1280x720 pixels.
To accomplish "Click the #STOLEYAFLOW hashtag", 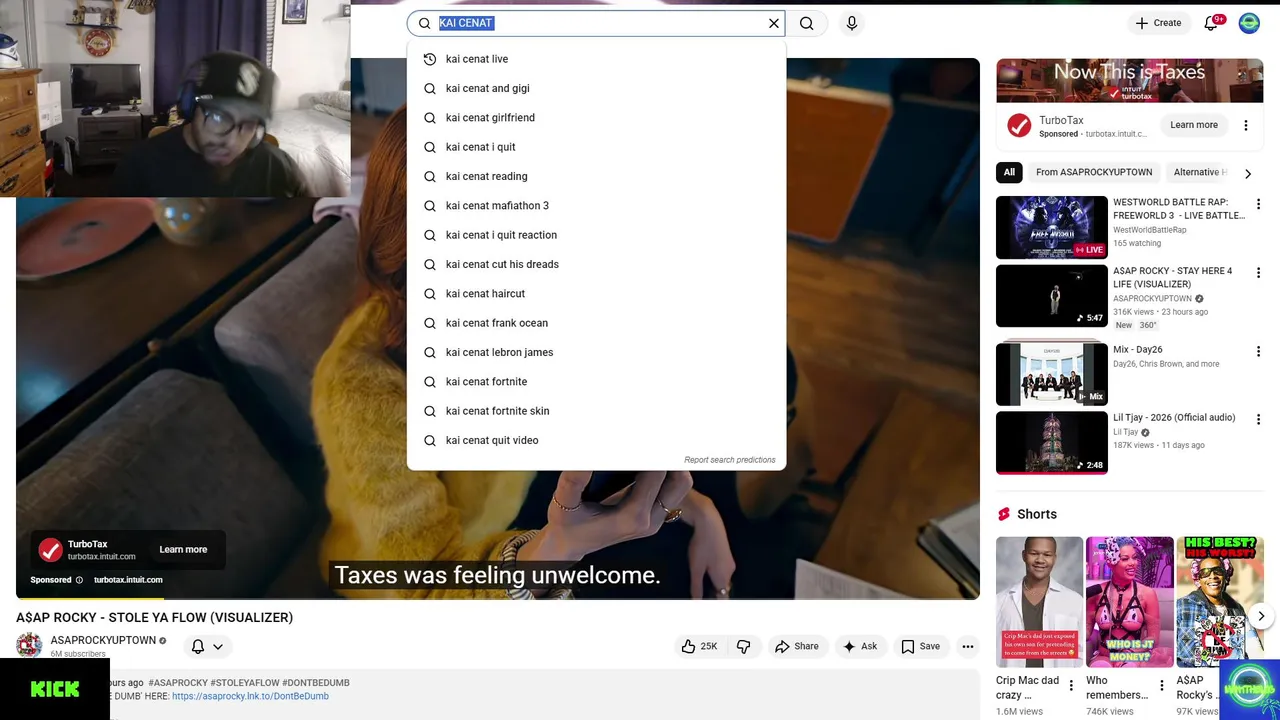I will point(245,683).
